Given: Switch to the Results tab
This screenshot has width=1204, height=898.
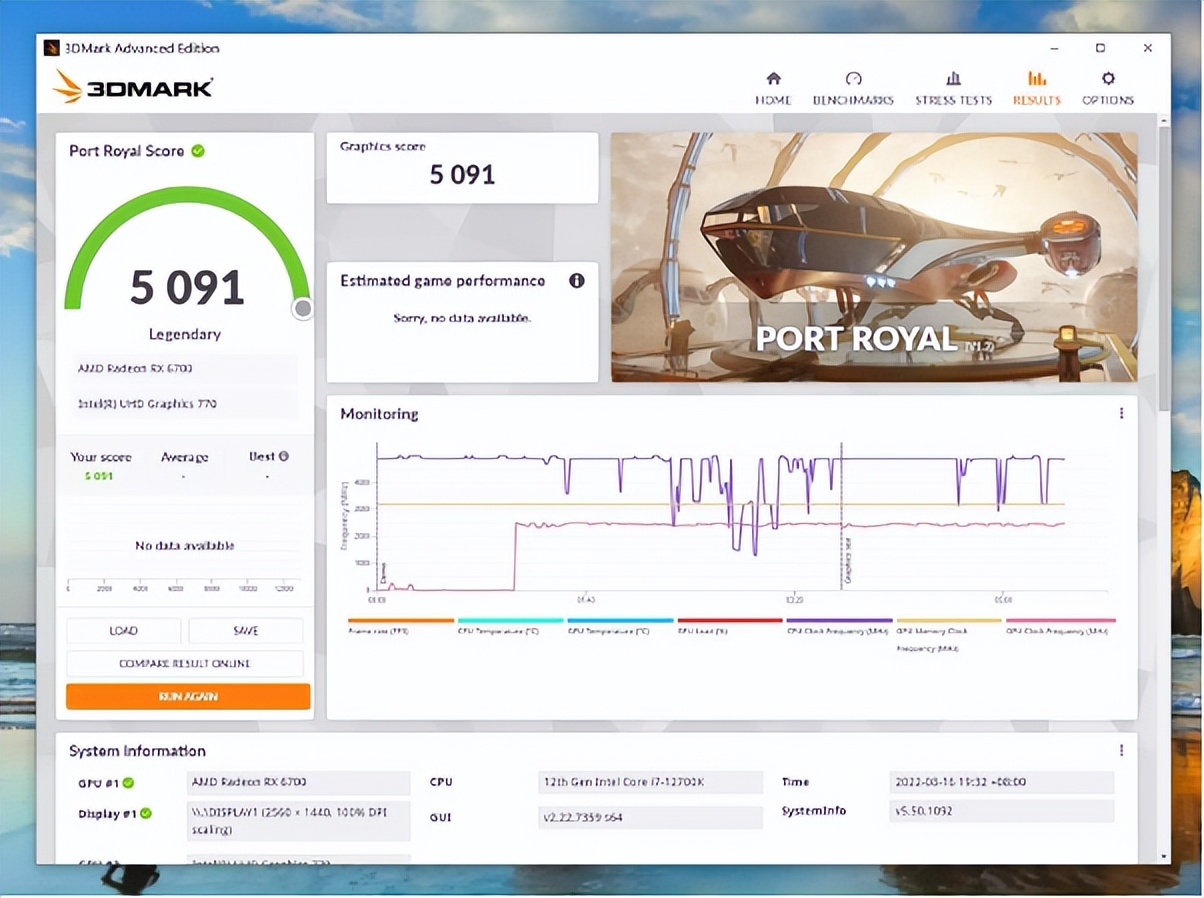Looking at the screenshot, I should click(x=1036, y=87).
